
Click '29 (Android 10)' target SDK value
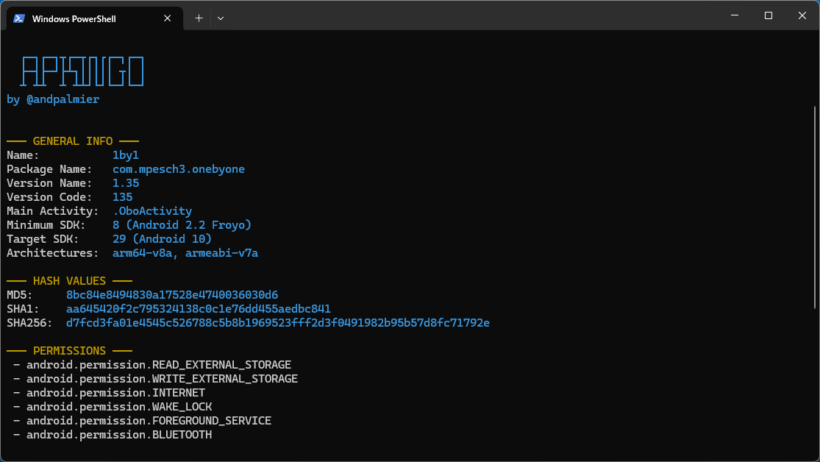[162, 239]
